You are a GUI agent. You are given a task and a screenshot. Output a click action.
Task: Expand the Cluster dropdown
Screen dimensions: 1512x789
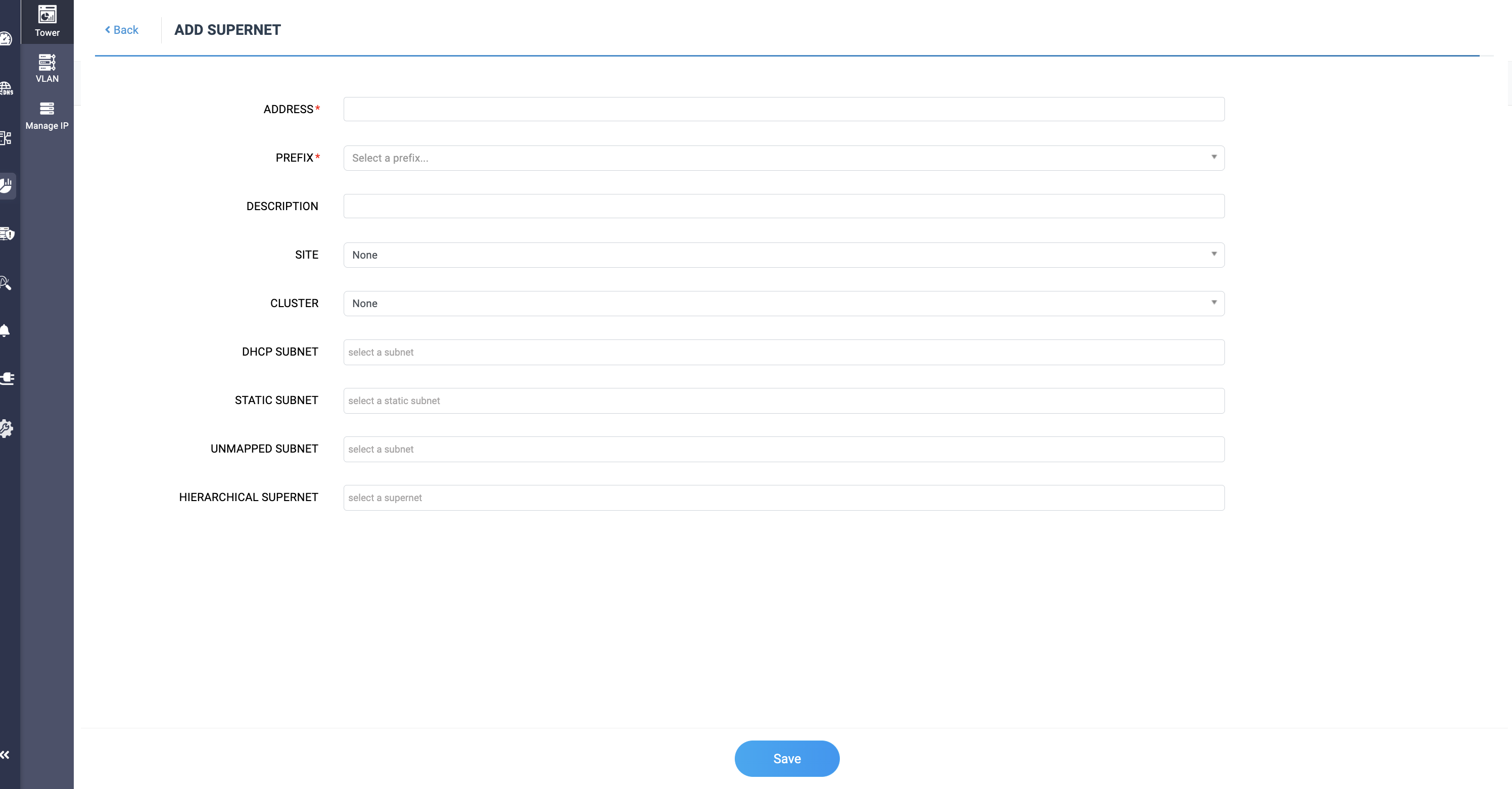tap(784, 303)
